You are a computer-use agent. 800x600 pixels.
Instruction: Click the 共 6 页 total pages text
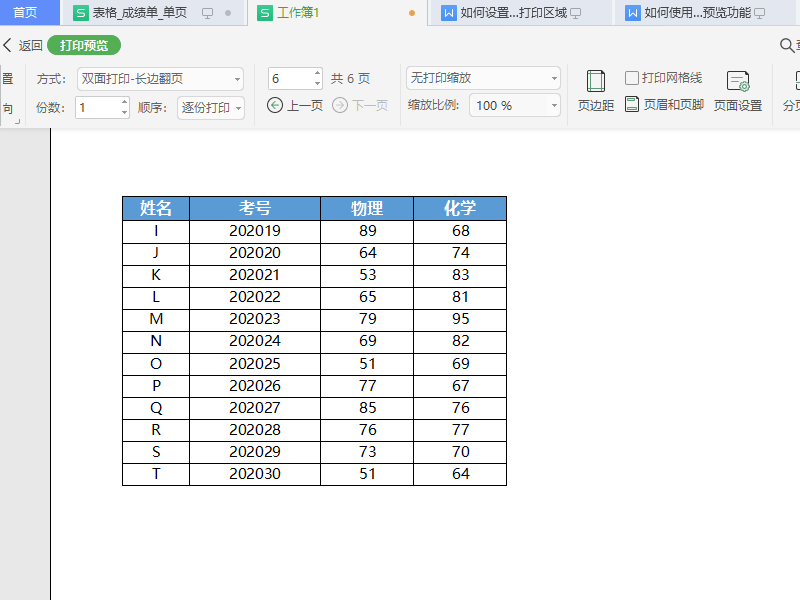[350, 79]
